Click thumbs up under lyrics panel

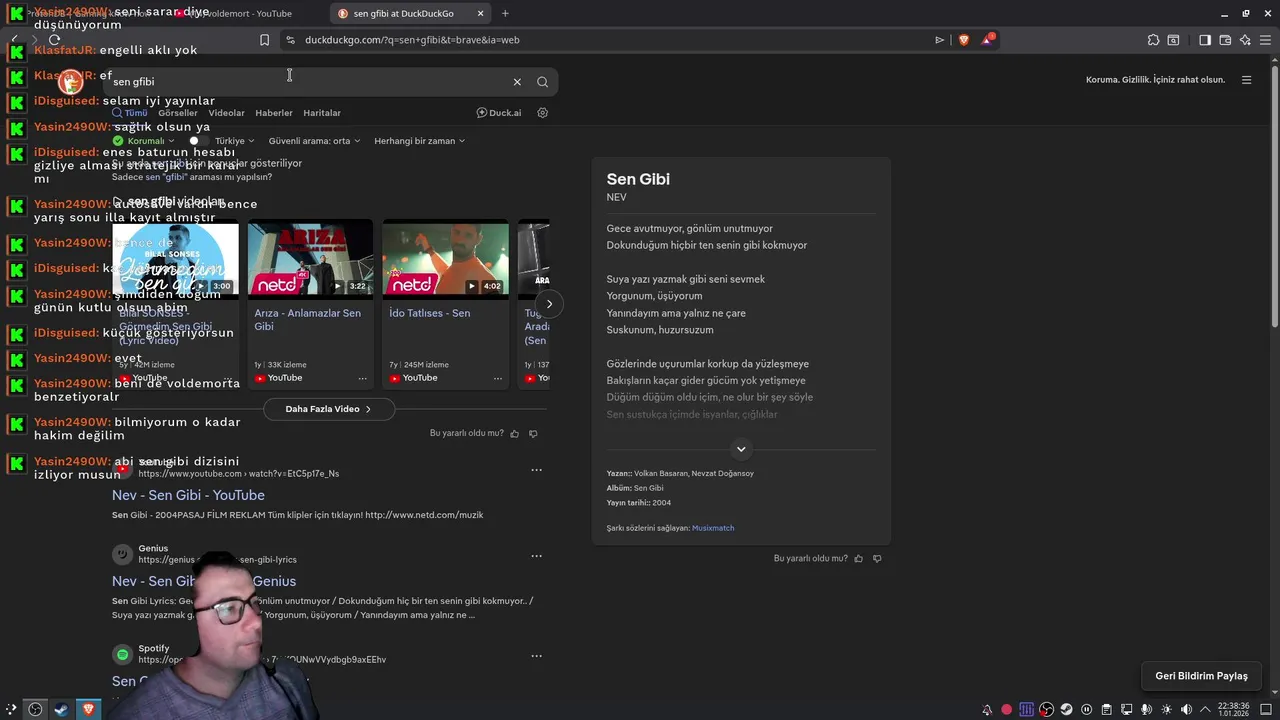tap(858, 558)
